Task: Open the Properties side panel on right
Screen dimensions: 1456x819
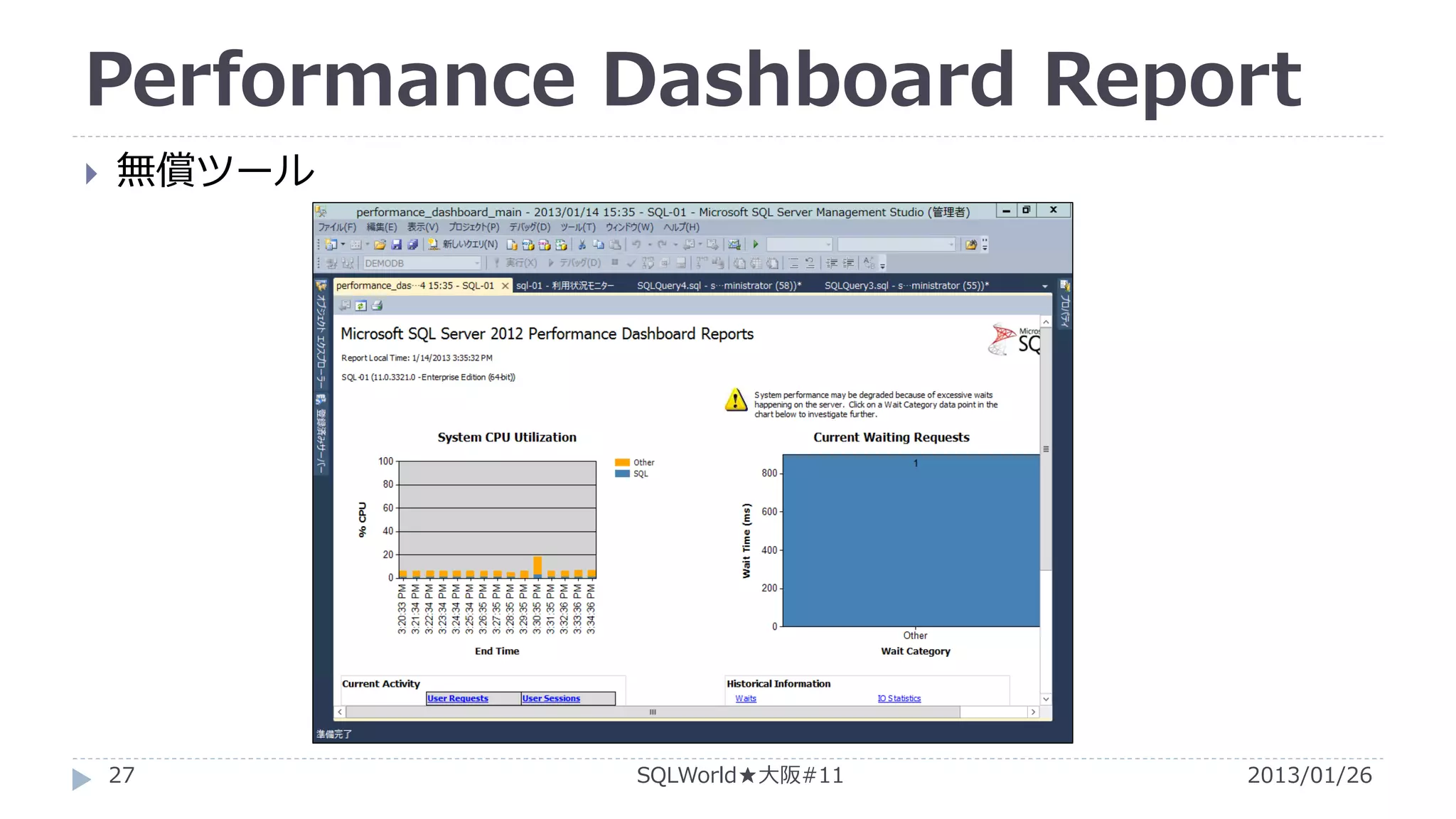Action: [1064, 304]
